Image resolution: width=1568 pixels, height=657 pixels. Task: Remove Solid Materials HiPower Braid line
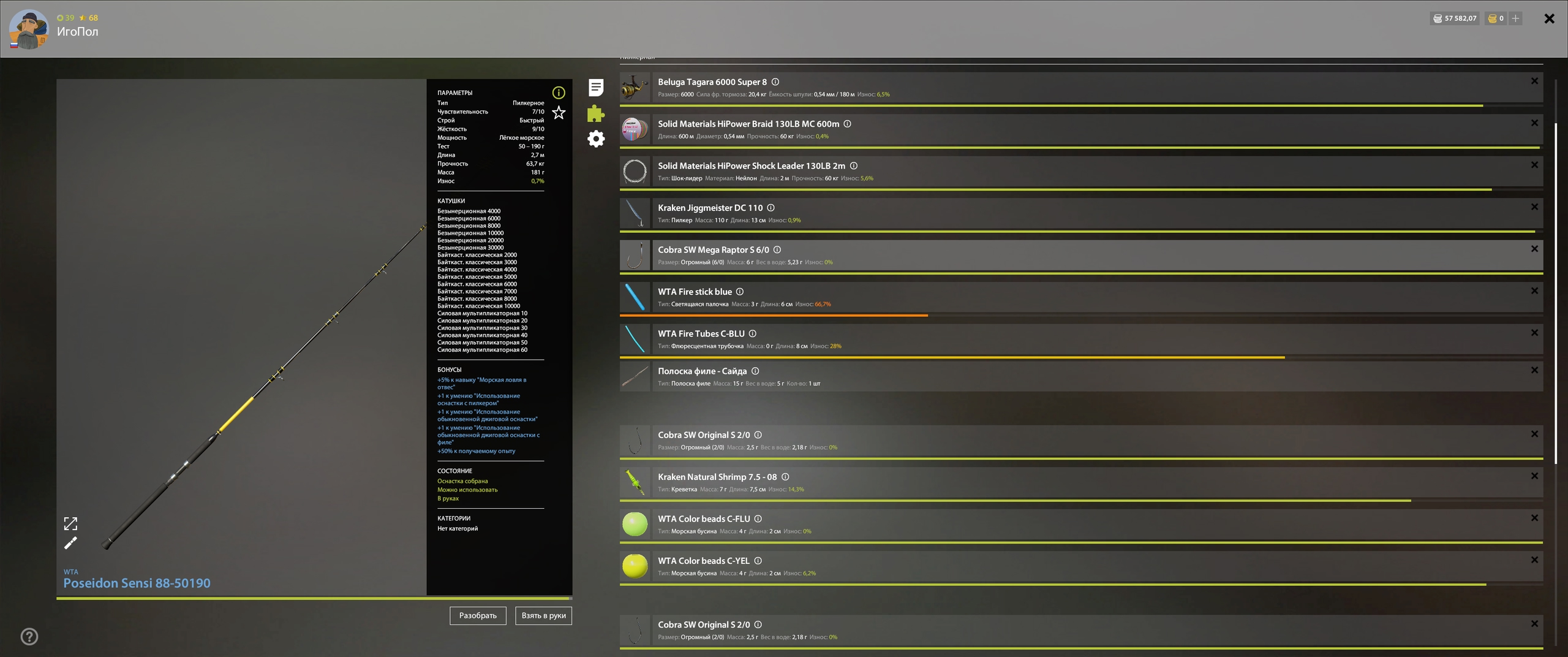[x=1534, y=123]
